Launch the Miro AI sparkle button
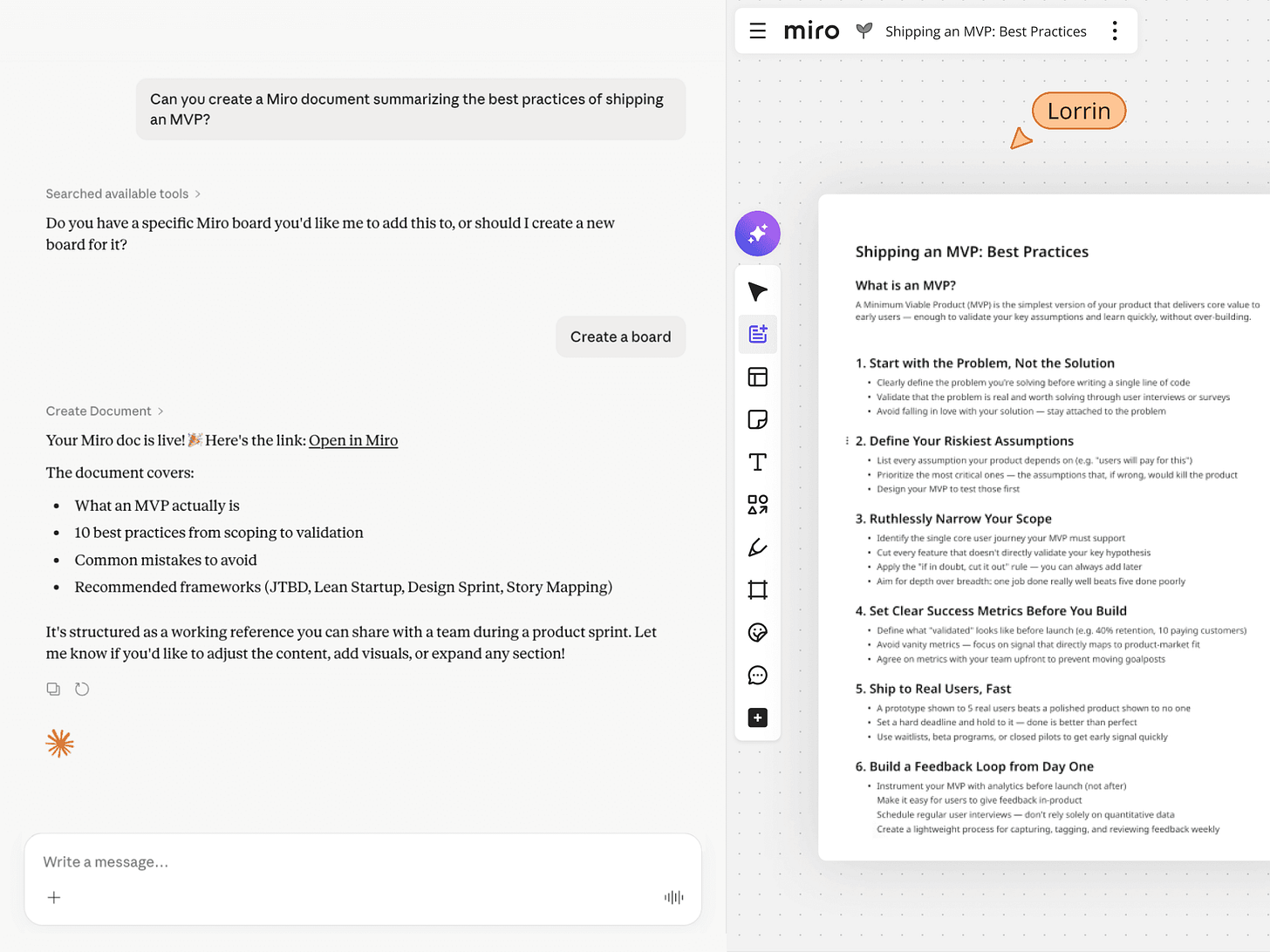This screenshot has height=952, width=1270. click(758, 234)
